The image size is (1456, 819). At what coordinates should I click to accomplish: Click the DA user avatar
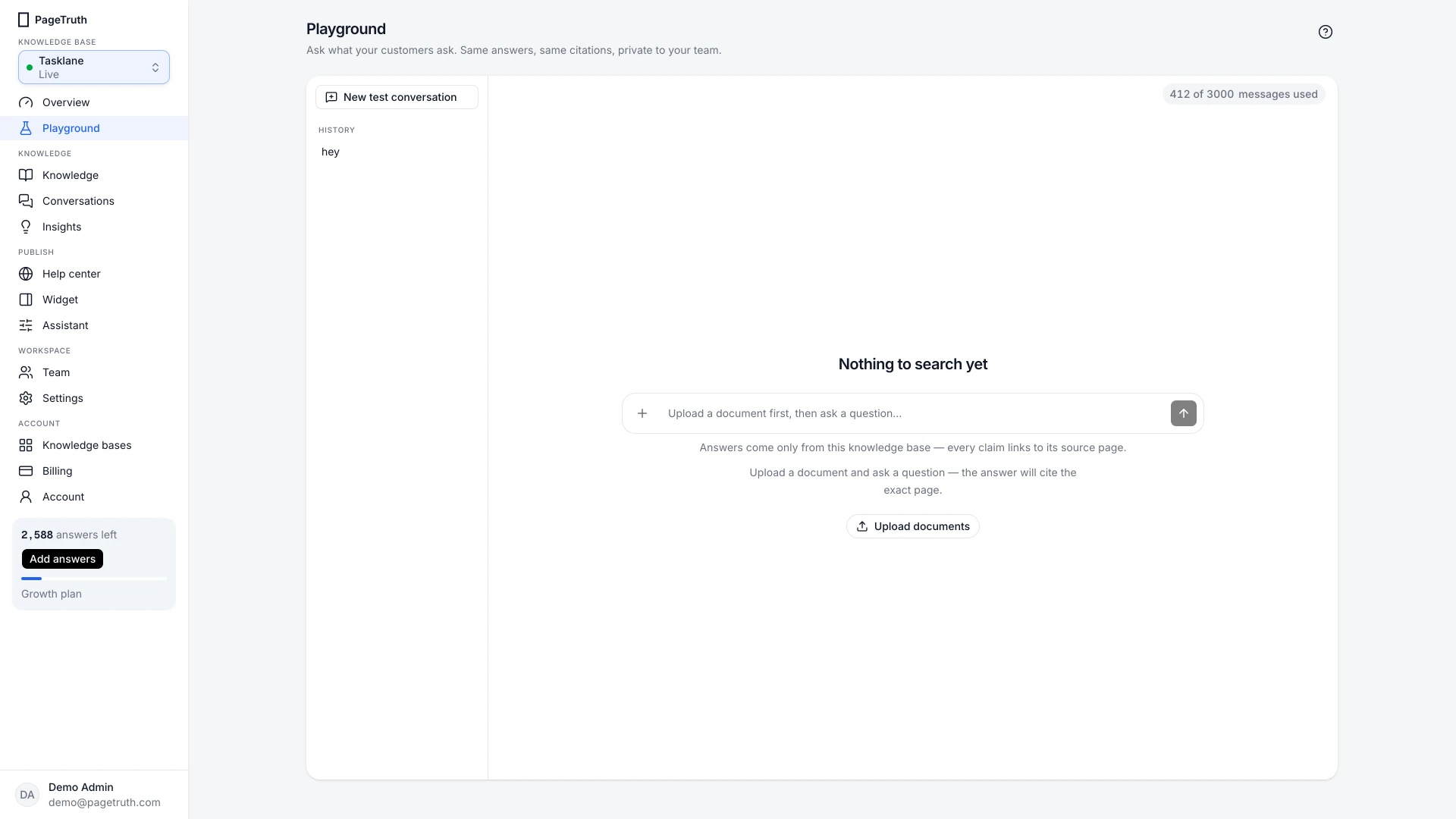(x=27, y=795)
